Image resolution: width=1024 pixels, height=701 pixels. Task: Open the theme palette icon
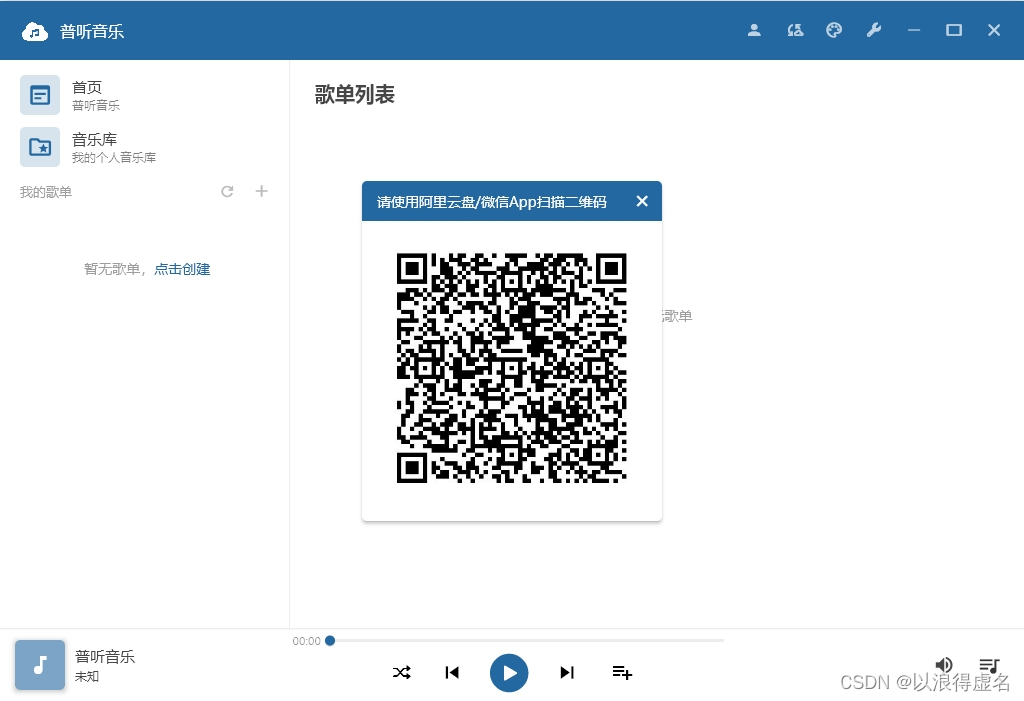[x=834, y=30]
